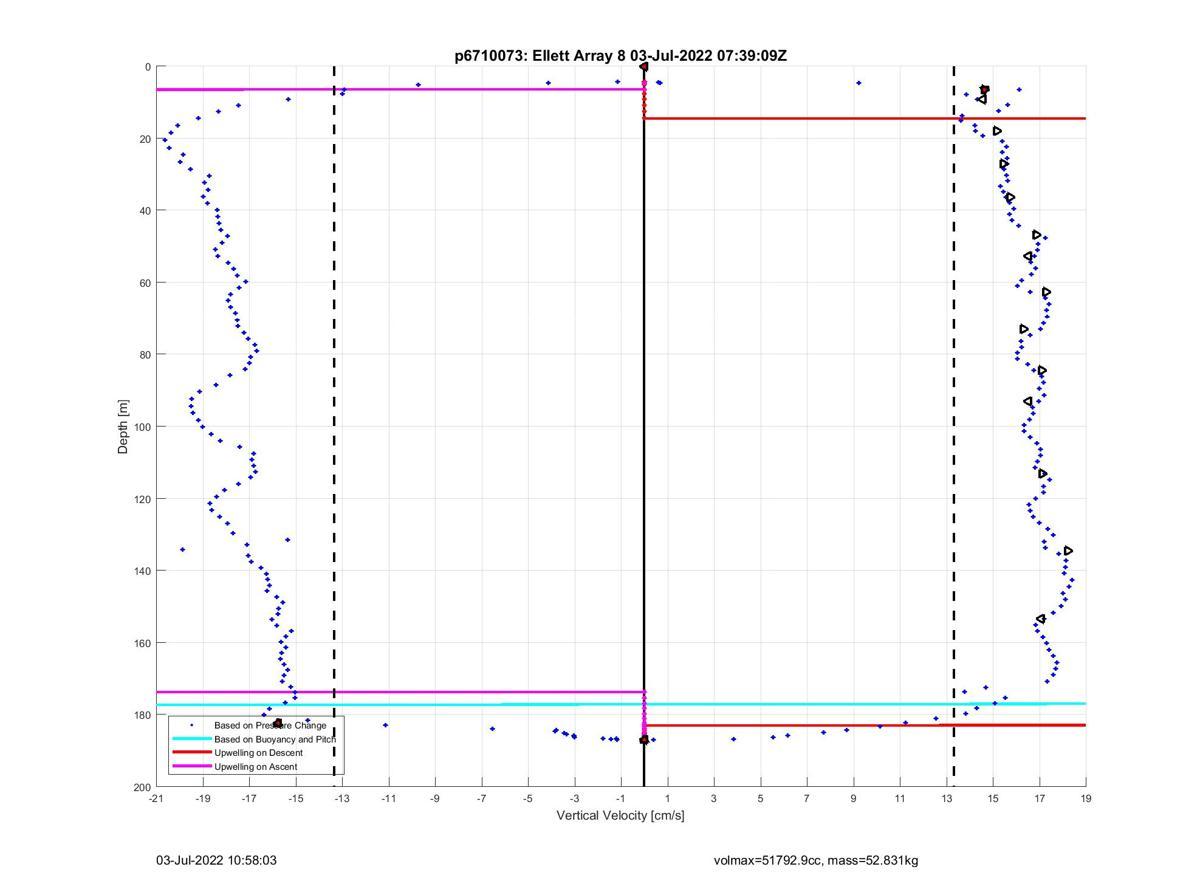
Task: Select the "volmax=51792.9cc, mass=52.831kg" footer text
Action: click(816, 860)
